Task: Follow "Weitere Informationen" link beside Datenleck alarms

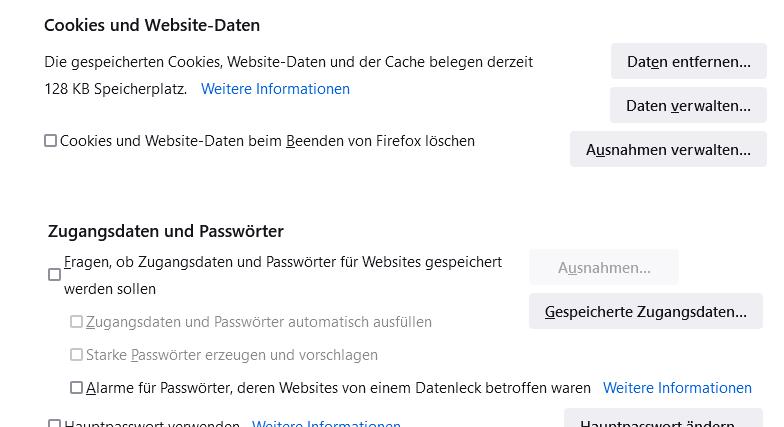Action: (677, 388)
